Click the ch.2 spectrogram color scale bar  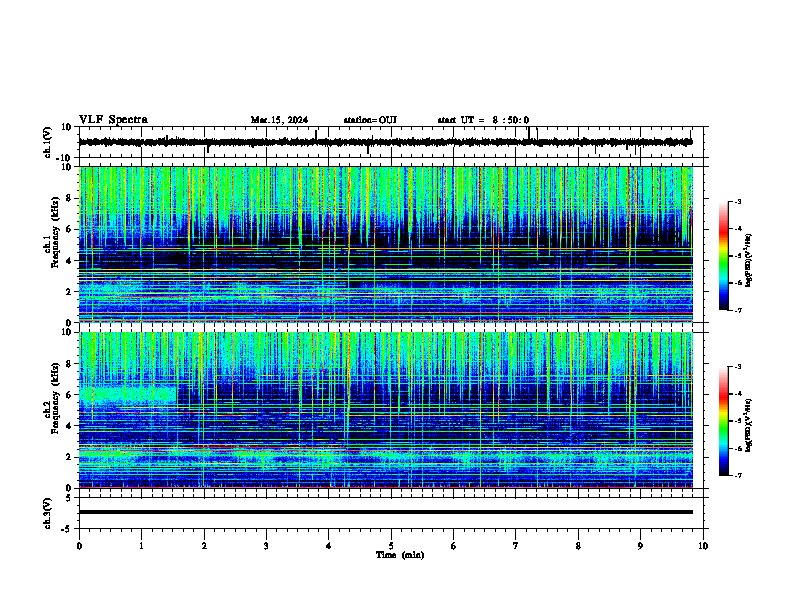tap(723, 421)
